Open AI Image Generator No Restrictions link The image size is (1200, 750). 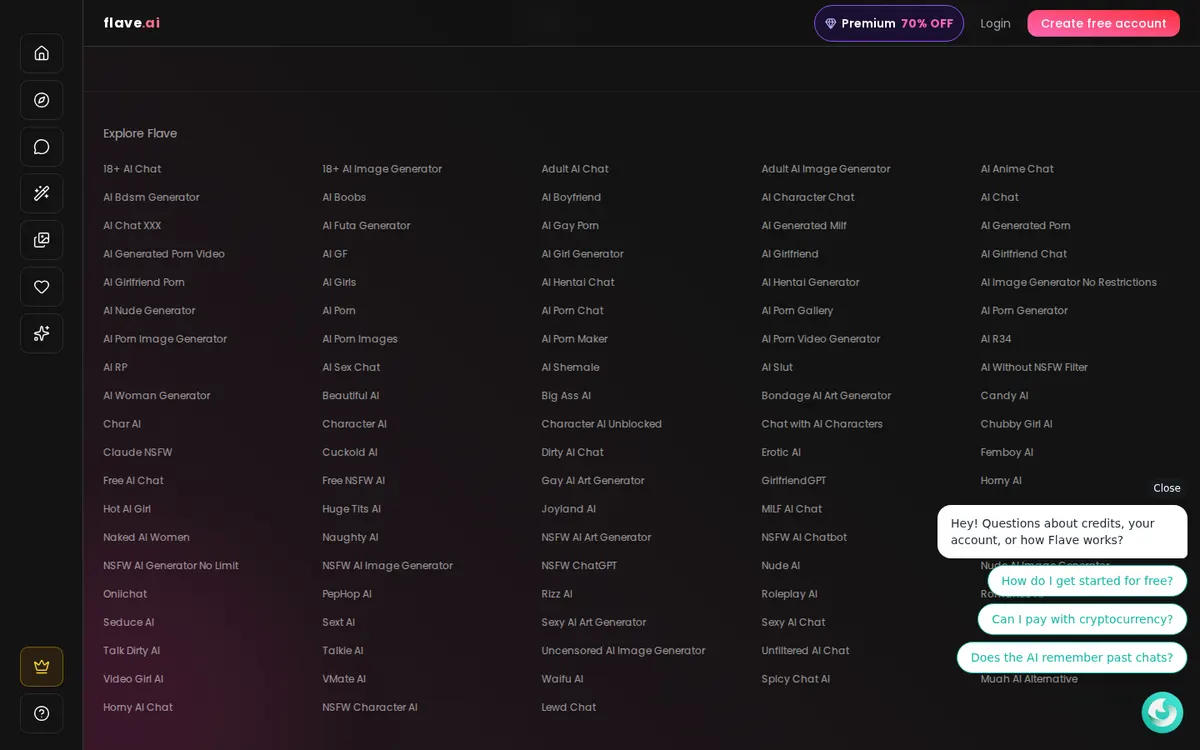coord(1069,282)
